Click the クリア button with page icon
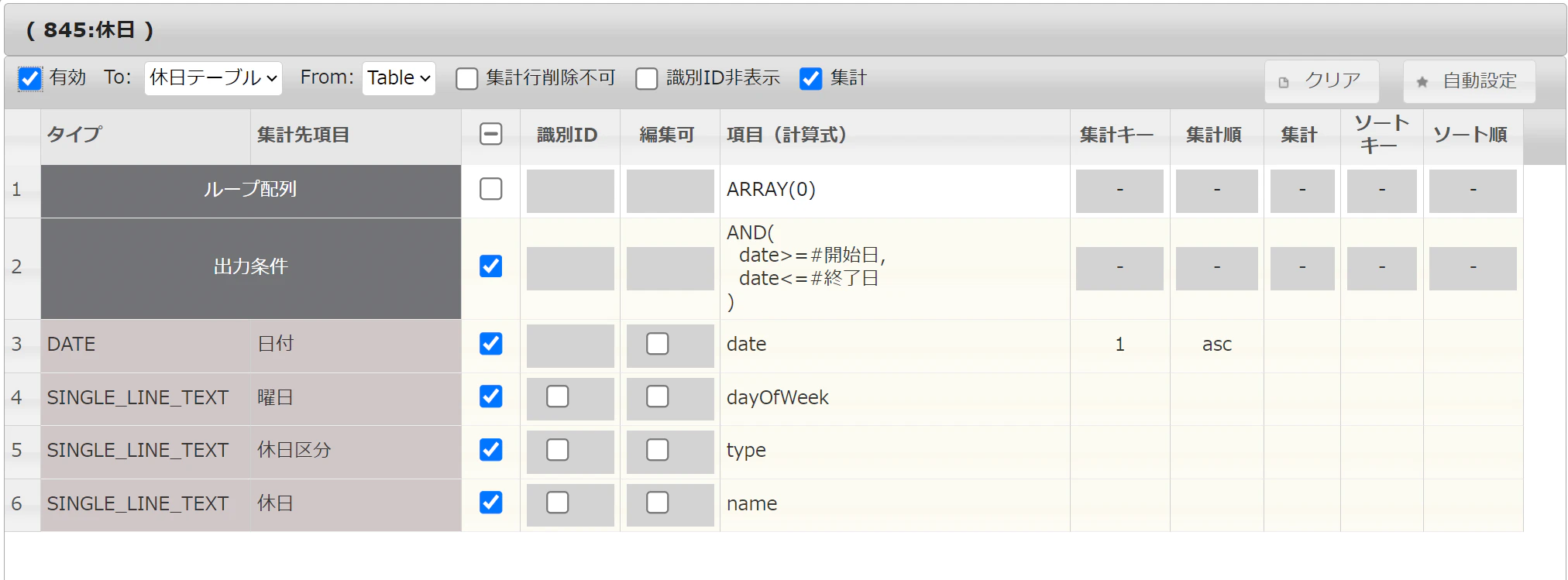This screenshot has width=1568, height=580. click(x=1322, y=81)
